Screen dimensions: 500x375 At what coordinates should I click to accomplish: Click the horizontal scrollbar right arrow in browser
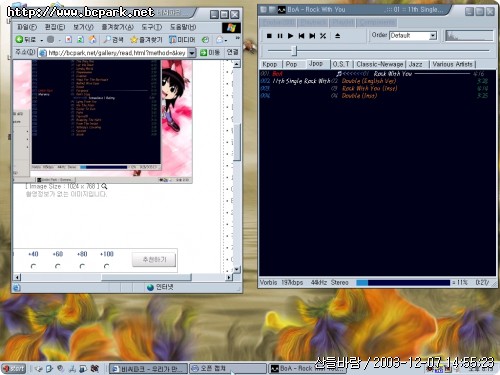[x=229, y=277]
